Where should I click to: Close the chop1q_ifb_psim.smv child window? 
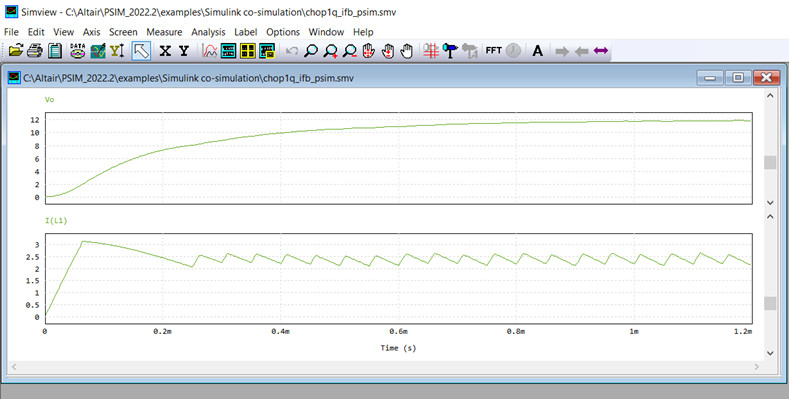[x=766, y=77]
